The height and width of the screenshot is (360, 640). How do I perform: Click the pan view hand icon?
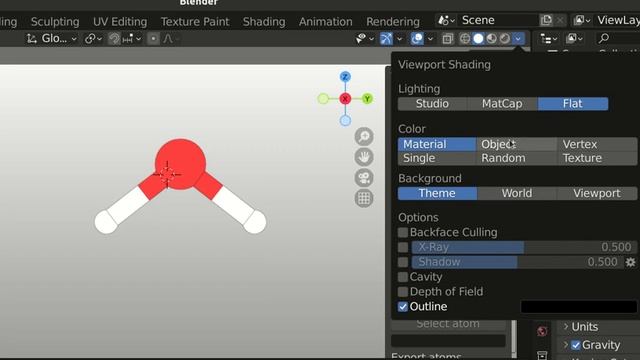[x=364, y=157]
